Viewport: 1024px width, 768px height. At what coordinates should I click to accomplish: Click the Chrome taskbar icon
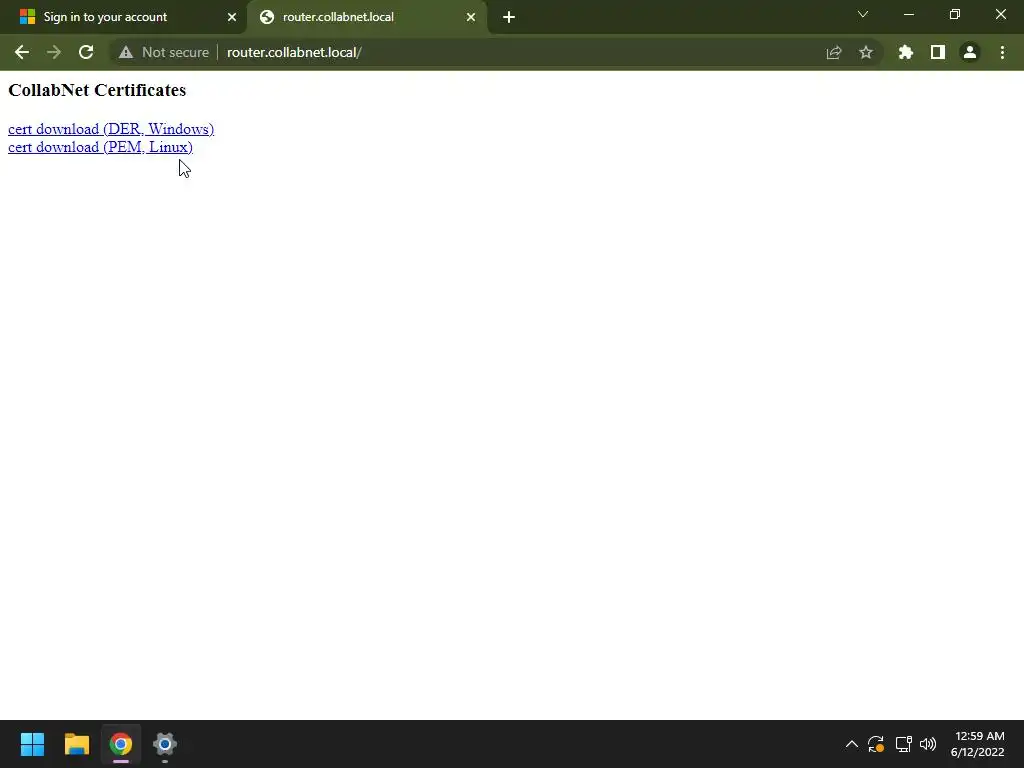(x=121, y=744)
